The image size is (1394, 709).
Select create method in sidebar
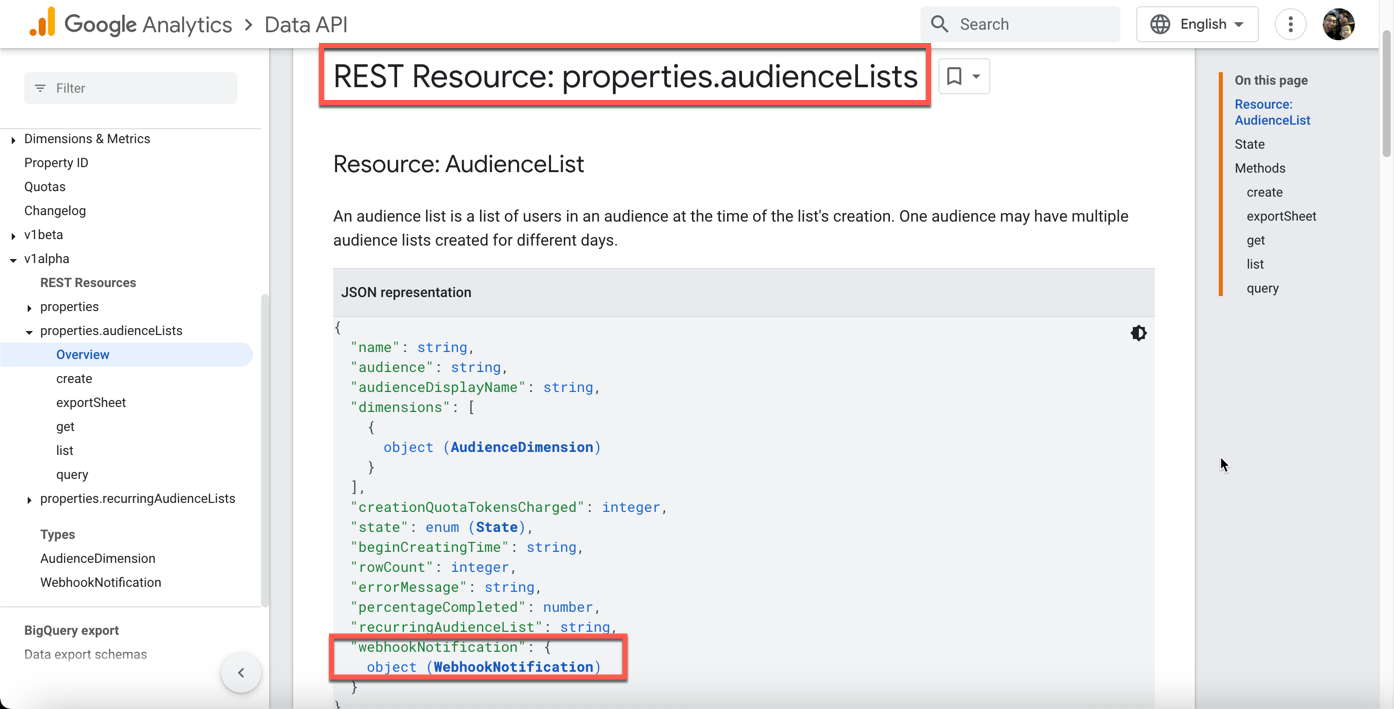(x=74, y=378)
